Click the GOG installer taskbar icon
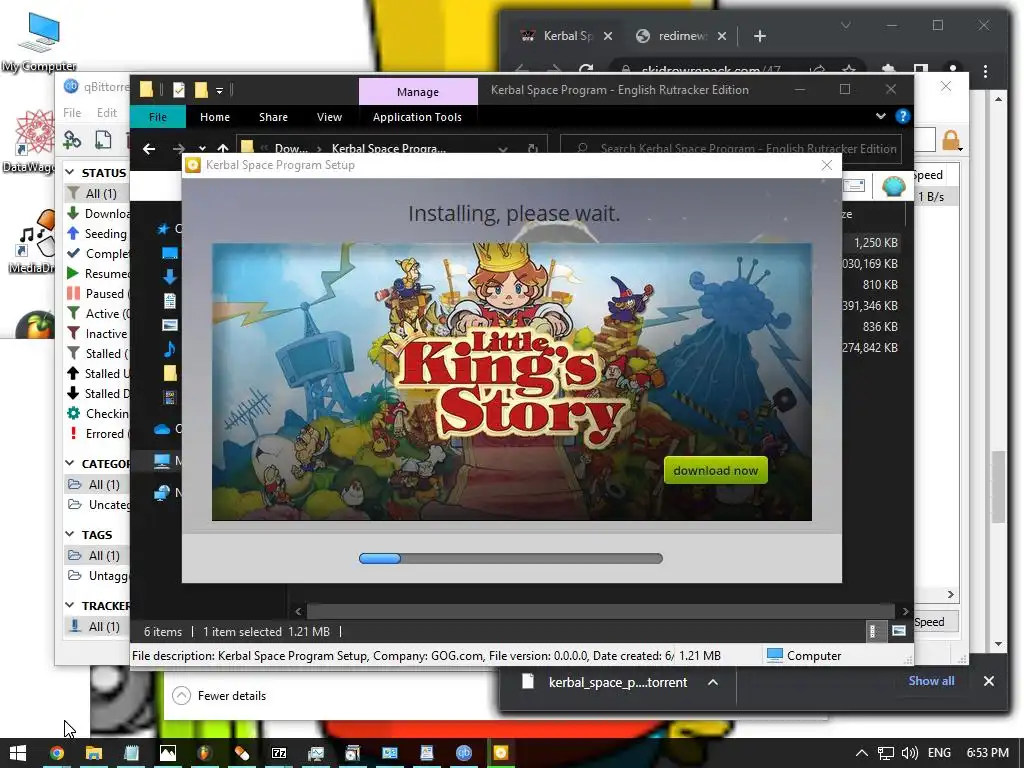 pos(501,753)
